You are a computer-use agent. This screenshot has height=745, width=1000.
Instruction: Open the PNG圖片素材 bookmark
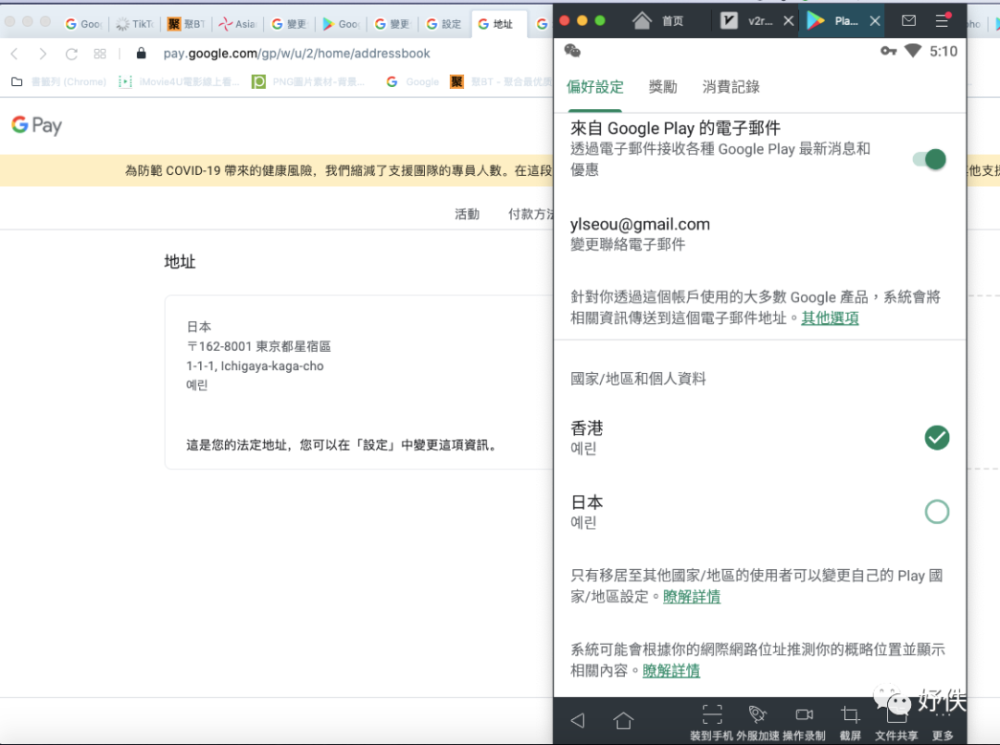click(x=309, y=82)
